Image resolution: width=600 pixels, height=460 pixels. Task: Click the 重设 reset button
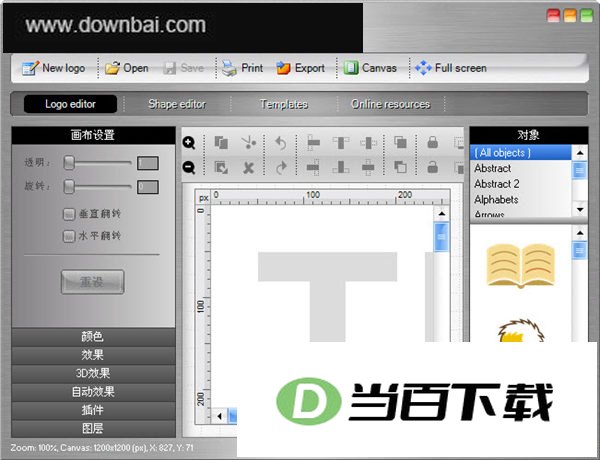93,282
